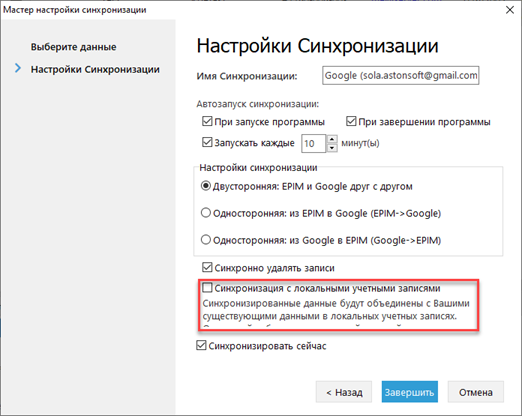Click the 'Настройки Синхронизации' page heading
Viewport: 522px width, 416px height.
pyautogui.click(x=317, y=46)
